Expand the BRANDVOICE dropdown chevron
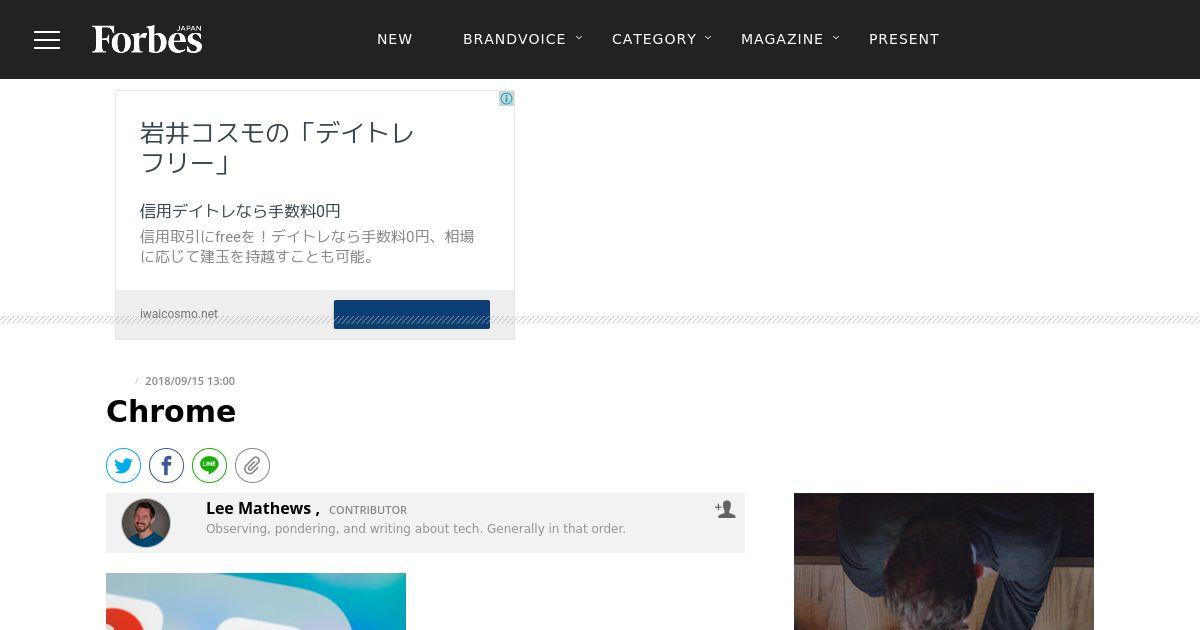 (579, 38)
